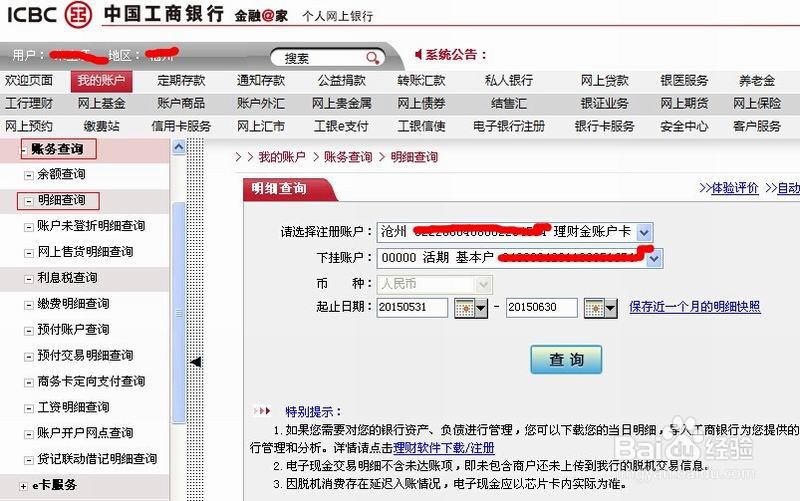Click 账务查询 breadcrumb link
This screenshot has height=501, width=800.
tap(348, 157)
